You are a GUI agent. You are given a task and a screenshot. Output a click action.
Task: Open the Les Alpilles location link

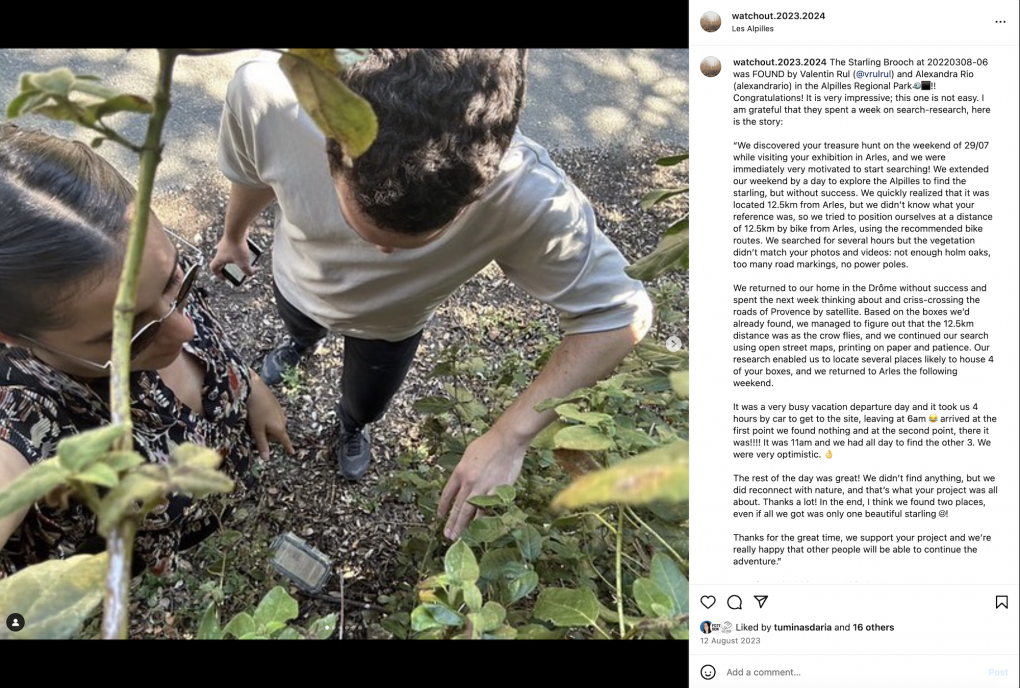point(753,29)
